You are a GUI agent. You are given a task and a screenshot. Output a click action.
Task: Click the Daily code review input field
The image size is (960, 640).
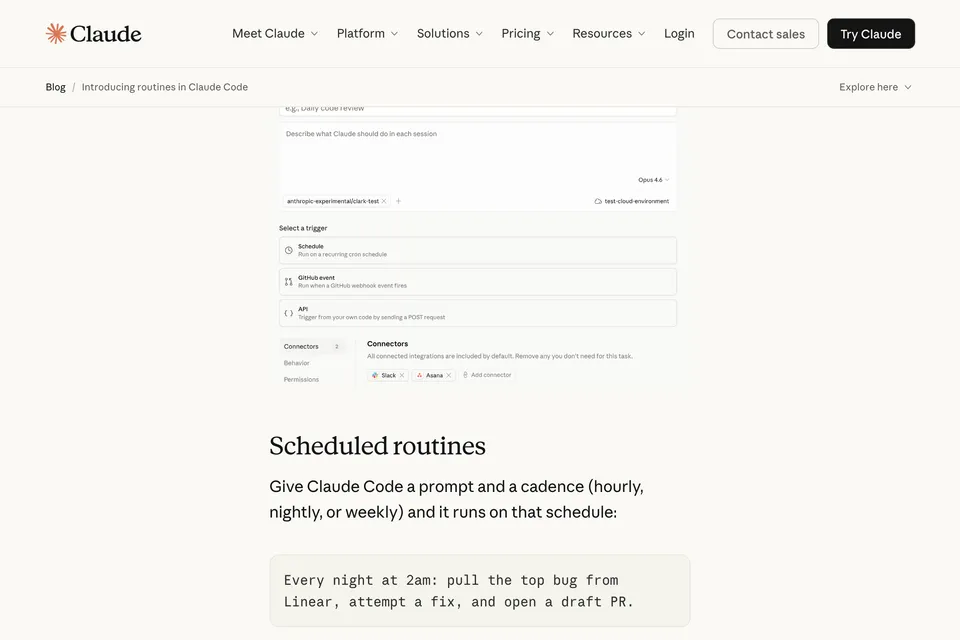pos(477,107)
